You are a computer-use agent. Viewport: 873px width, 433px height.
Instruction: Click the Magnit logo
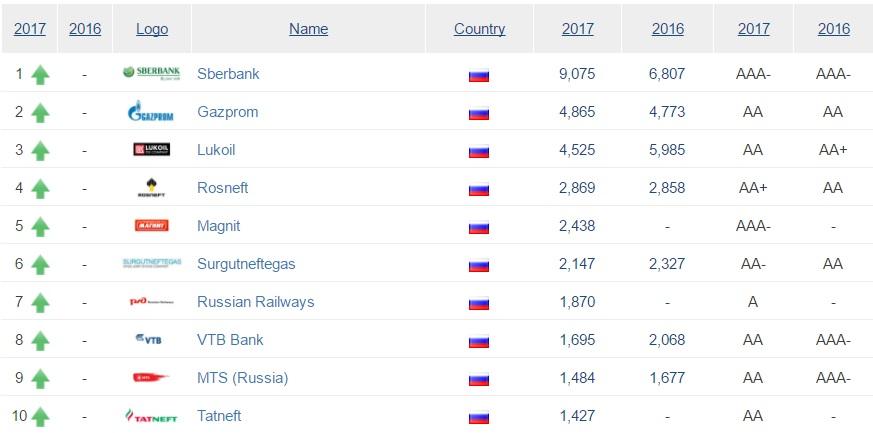click(151, 225)
